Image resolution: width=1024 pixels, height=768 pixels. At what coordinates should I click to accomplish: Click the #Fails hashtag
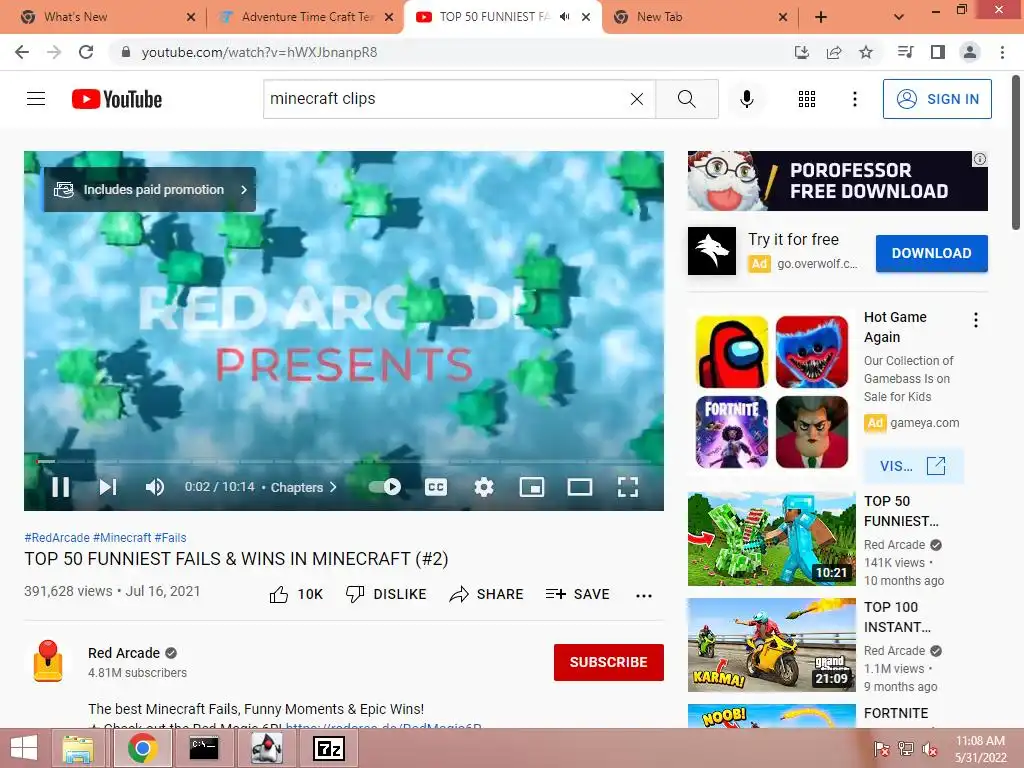pos(170,537)
